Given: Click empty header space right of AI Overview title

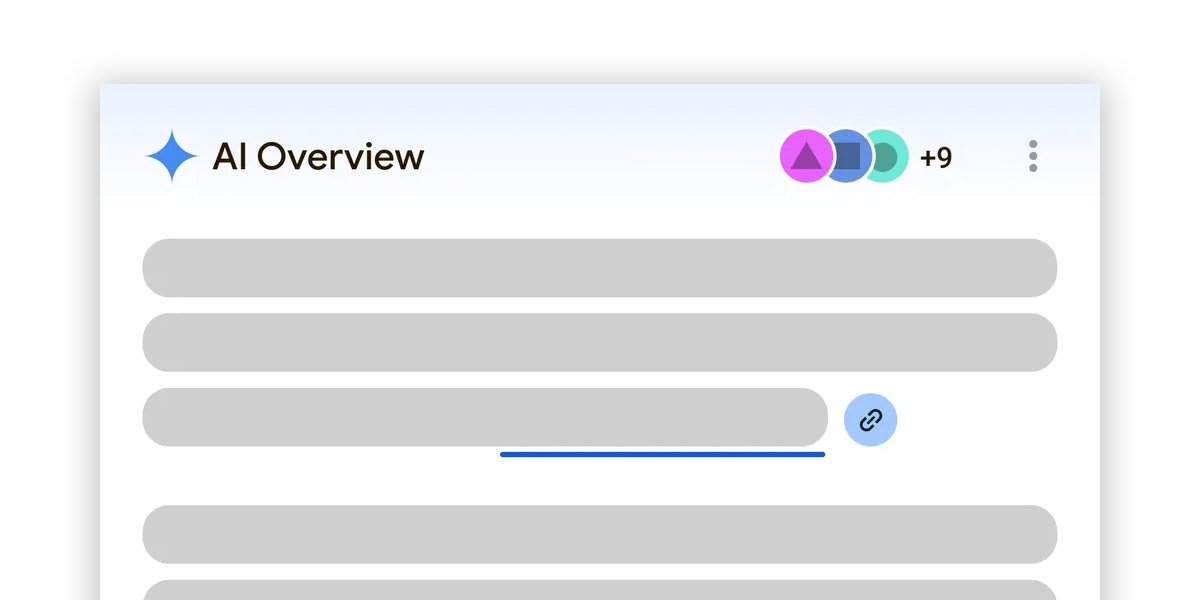Looking at the screenshot, I should click(600, 156).
